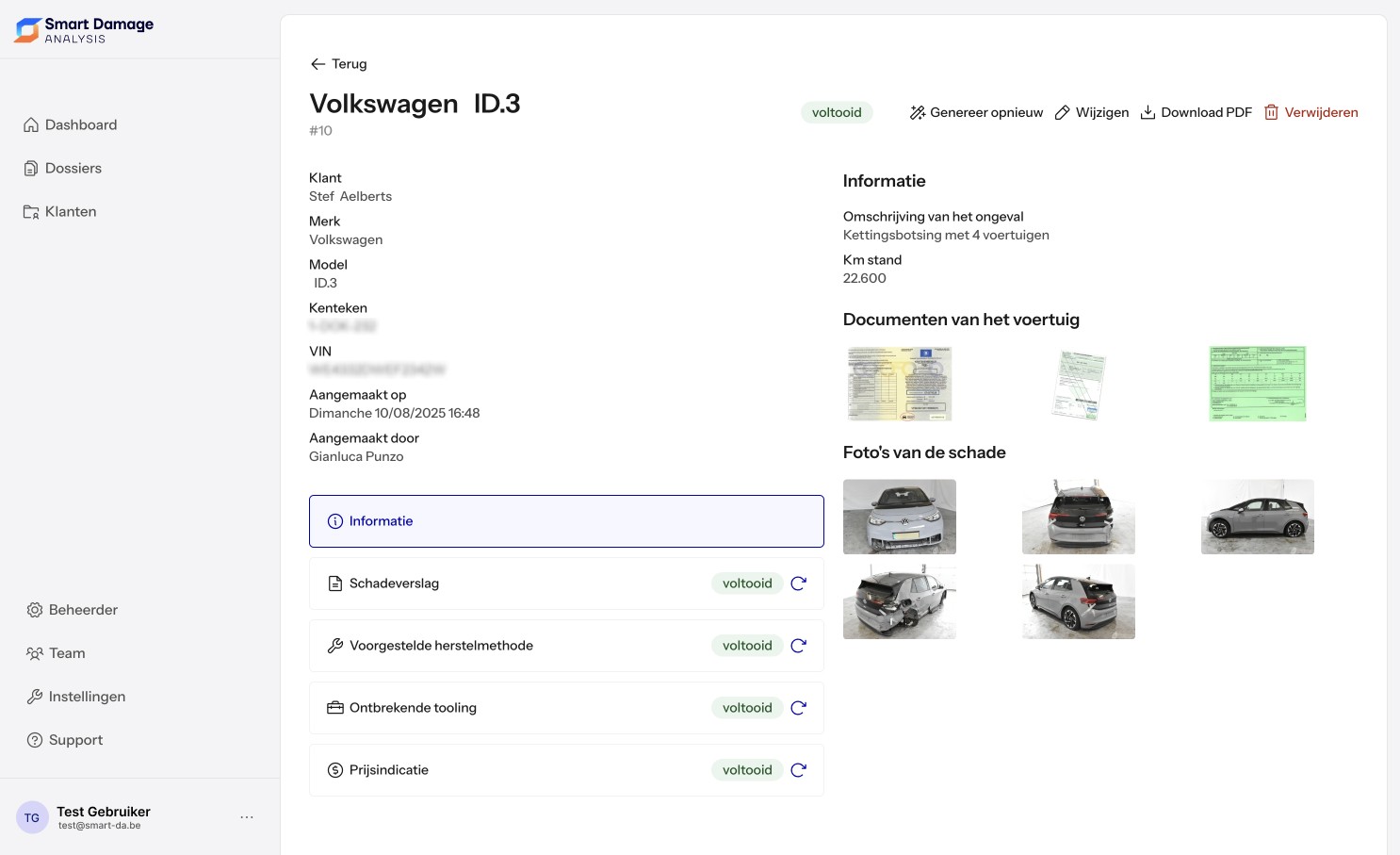
Task: Refresh the Prijsindicatie section
Action: tap(799, 770)
